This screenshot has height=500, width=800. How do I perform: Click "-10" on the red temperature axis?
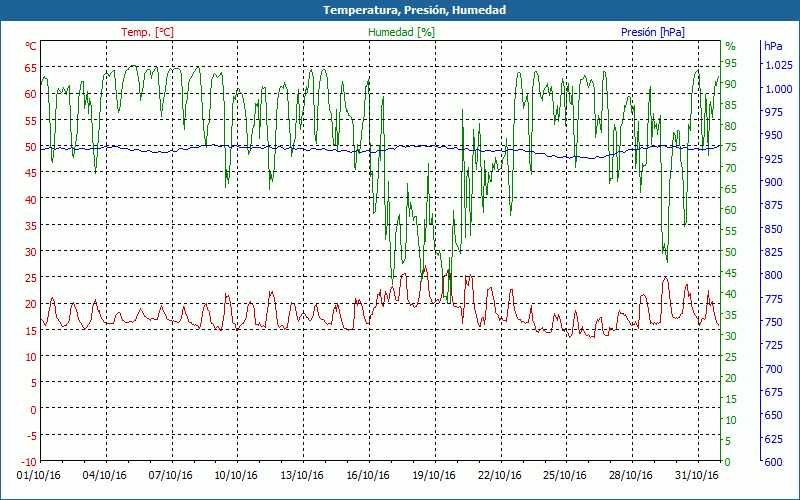[x=29, y=462]
